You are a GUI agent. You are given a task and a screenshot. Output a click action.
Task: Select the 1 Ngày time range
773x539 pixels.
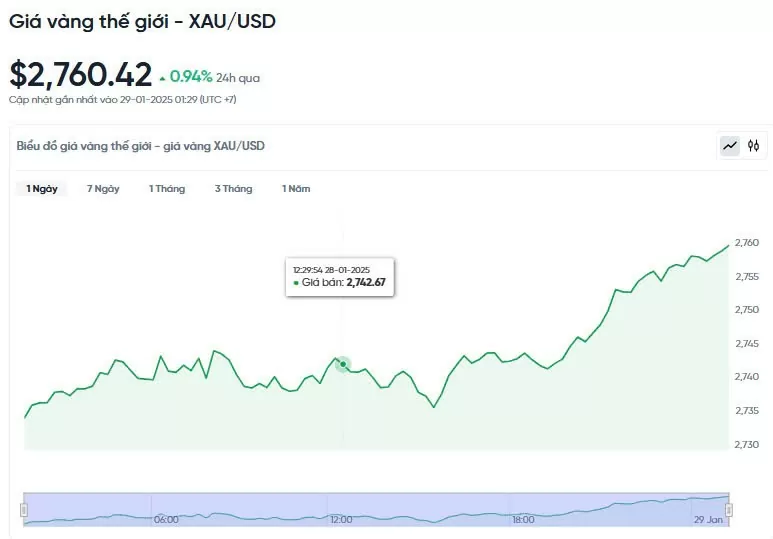coord(42,189)
